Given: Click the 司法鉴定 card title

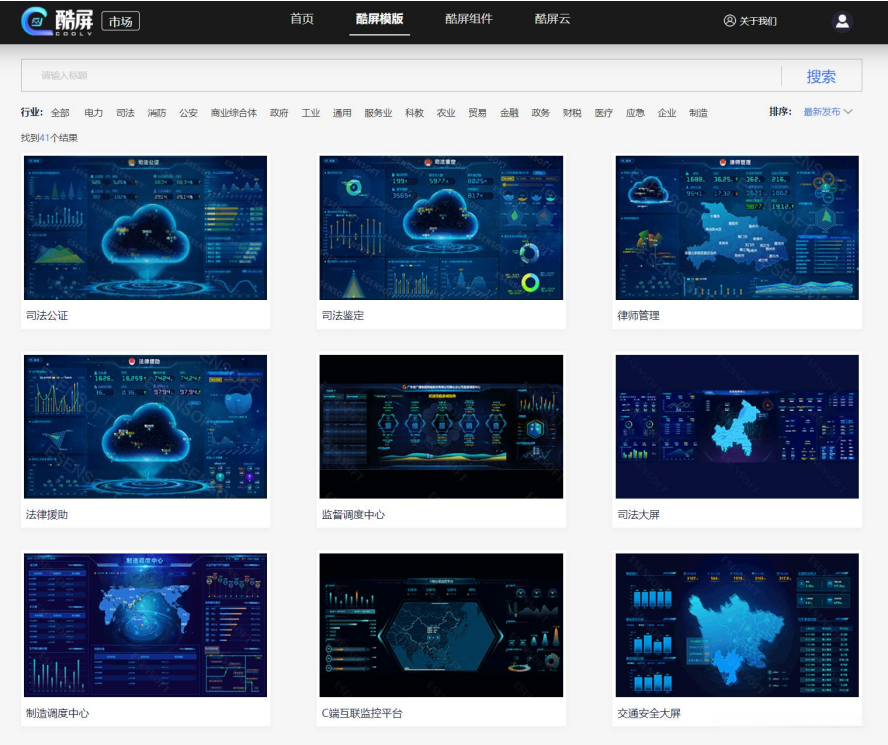Looking at the screenshot, I should [343, 316].
